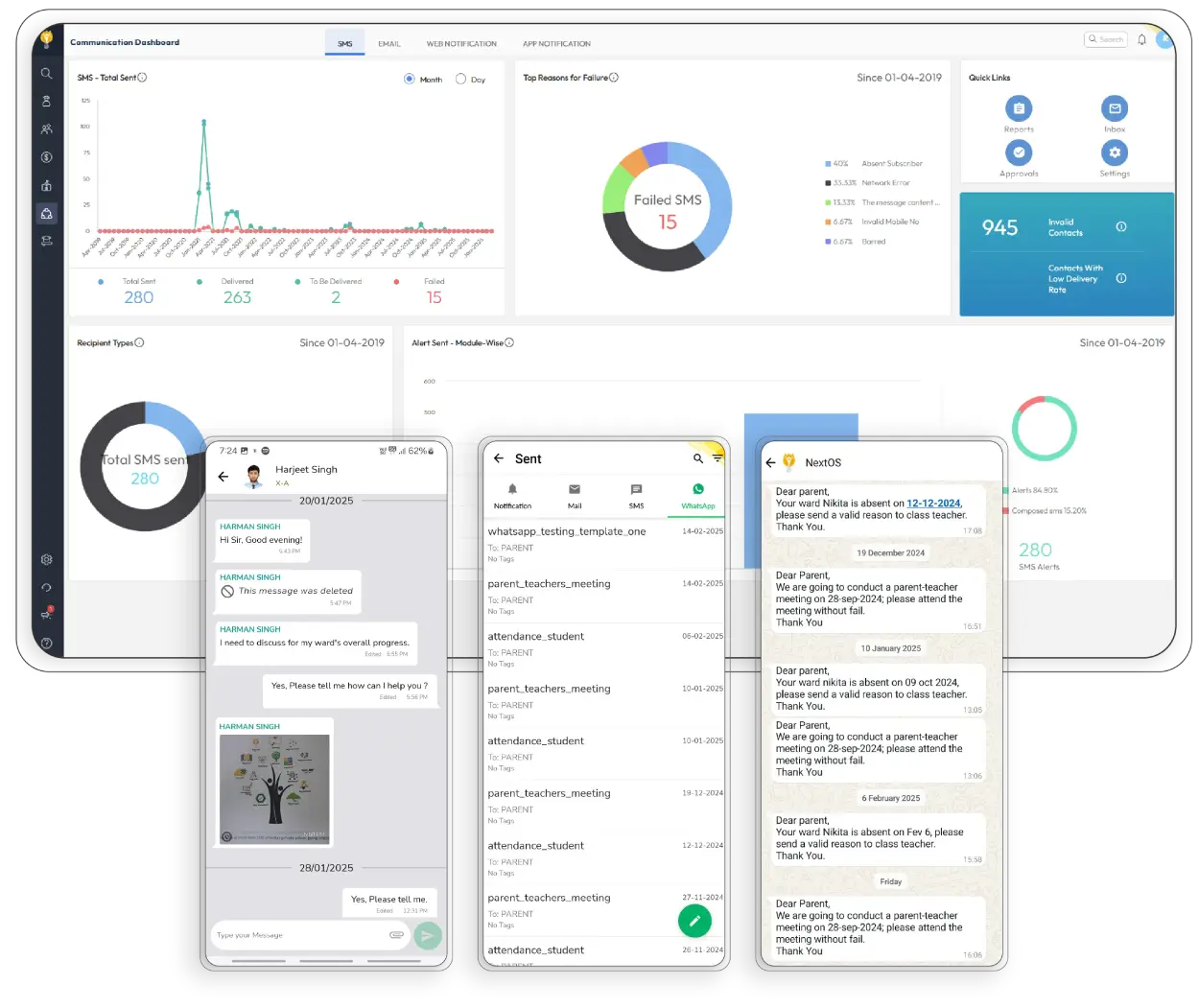Open Mail tab in Sent screen
Image resolution: width=1199 pixels, height=1008 pixels.
click(x=575, y=496)
